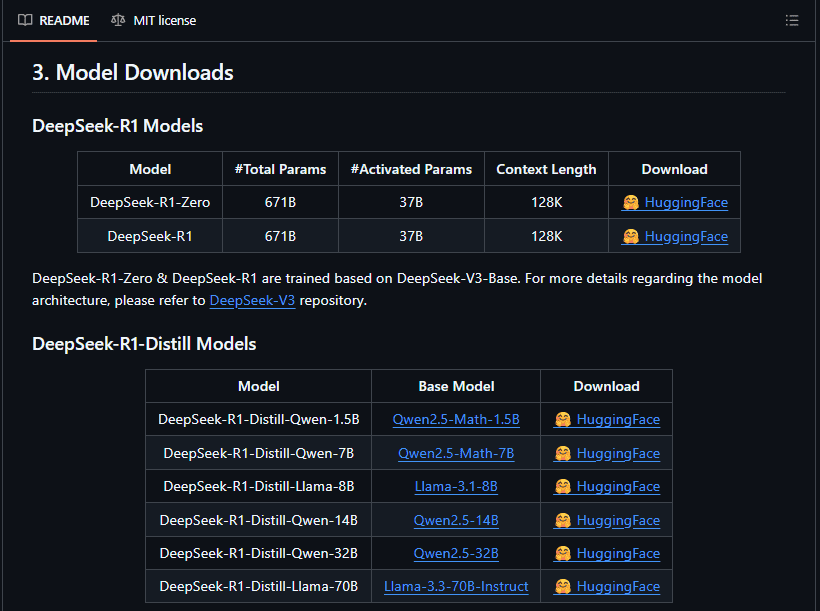The width and height of the screenshot is (820, 611).
Task: Select the 'DeepSeek-R1-Zero' model cell
Action: tap(150, 202)
